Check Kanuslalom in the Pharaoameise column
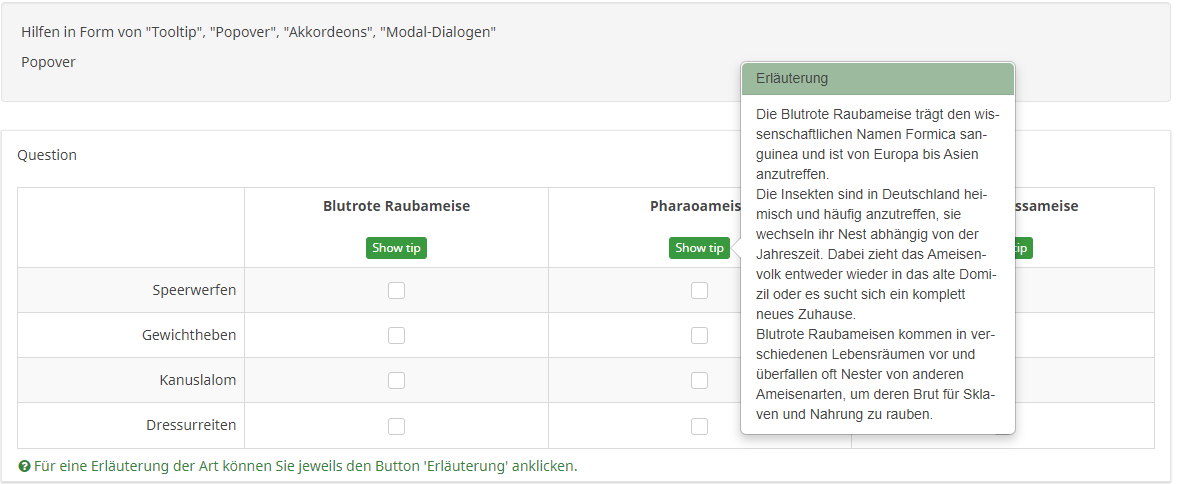The image size is (1189, 484). click(699, 380)
